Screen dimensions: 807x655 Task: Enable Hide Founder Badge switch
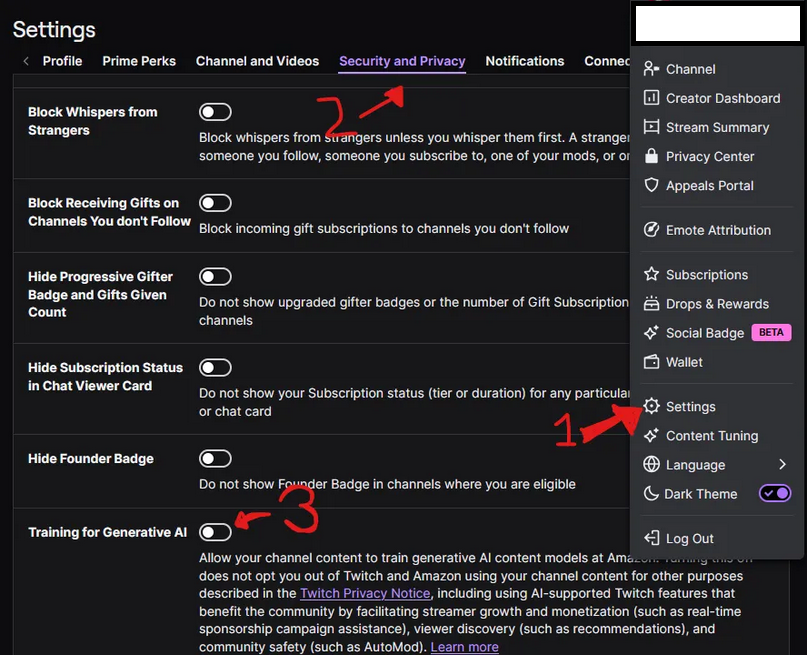215,458
